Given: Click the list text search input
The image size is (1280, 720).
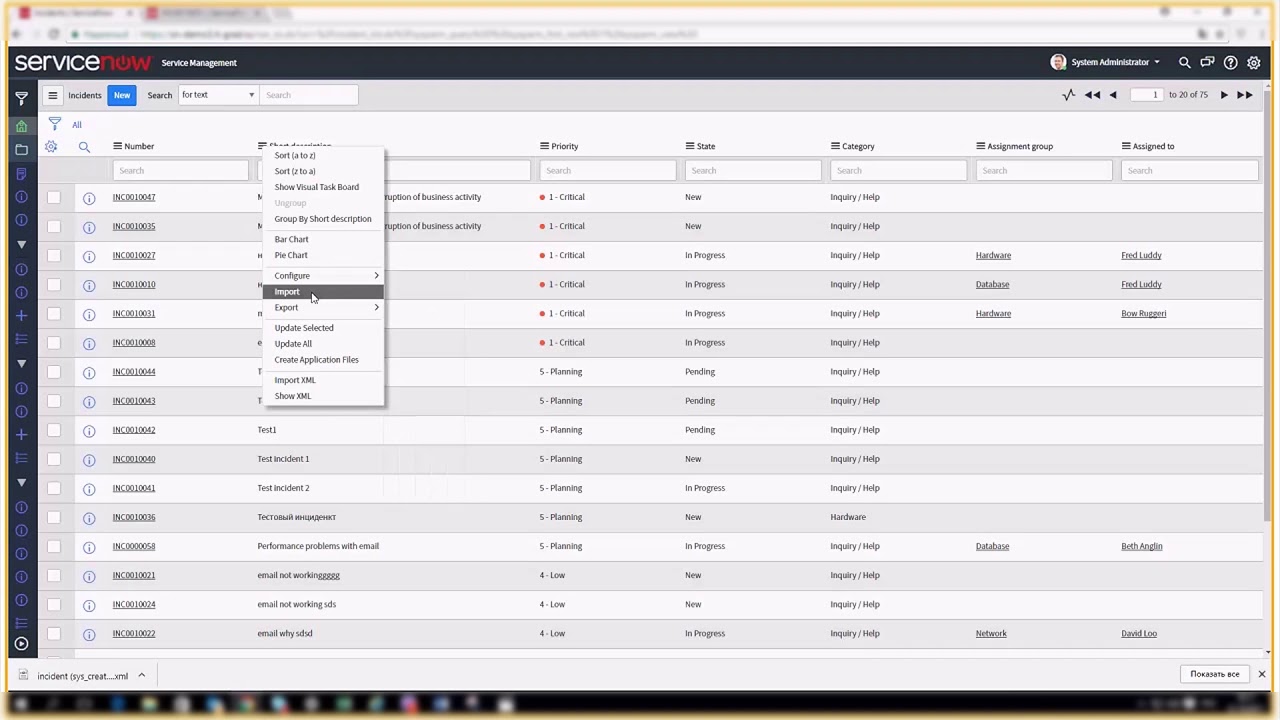Looking at the screenshot, I should 310,95.
